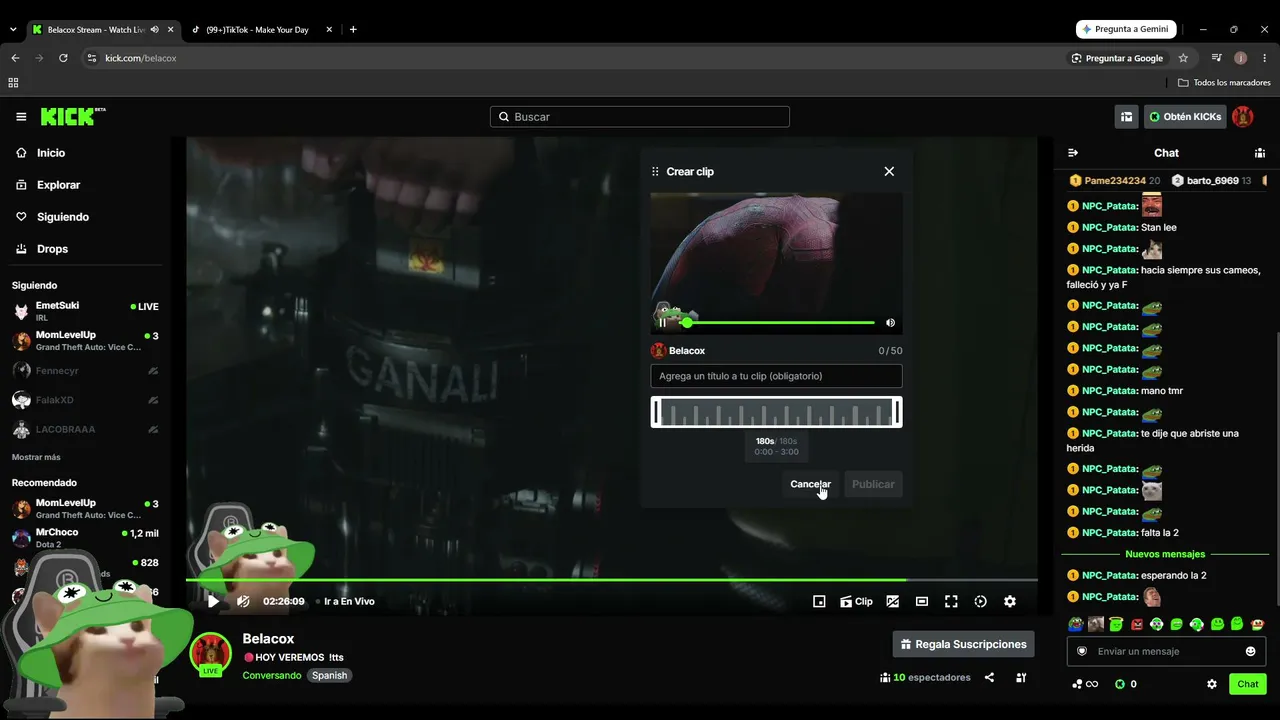Pause the clip preview playback
The width and height of the screenshot is (1280, 720).
662,322
